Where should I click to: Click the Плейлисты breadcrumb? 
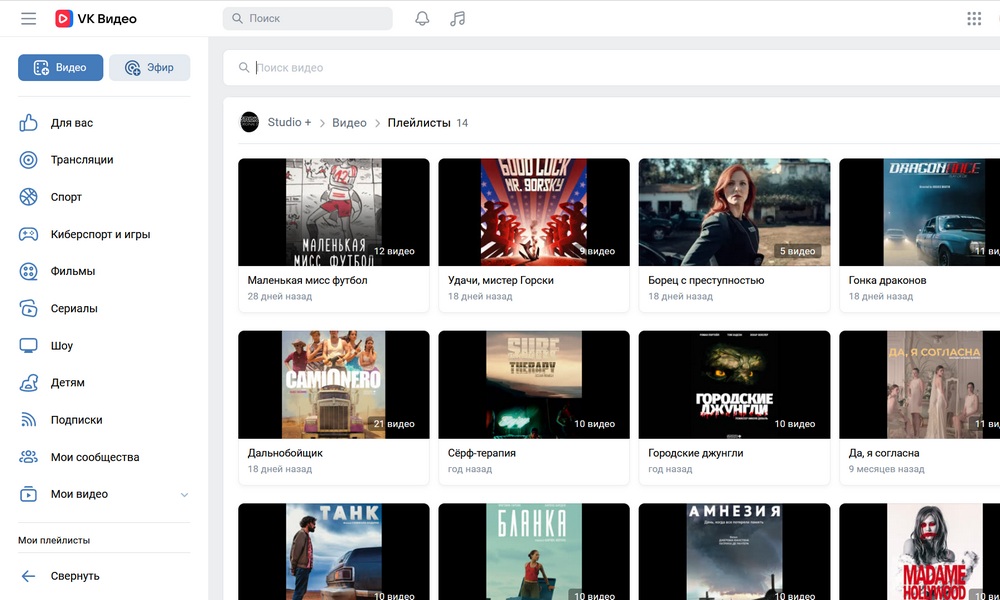(419, 122)
